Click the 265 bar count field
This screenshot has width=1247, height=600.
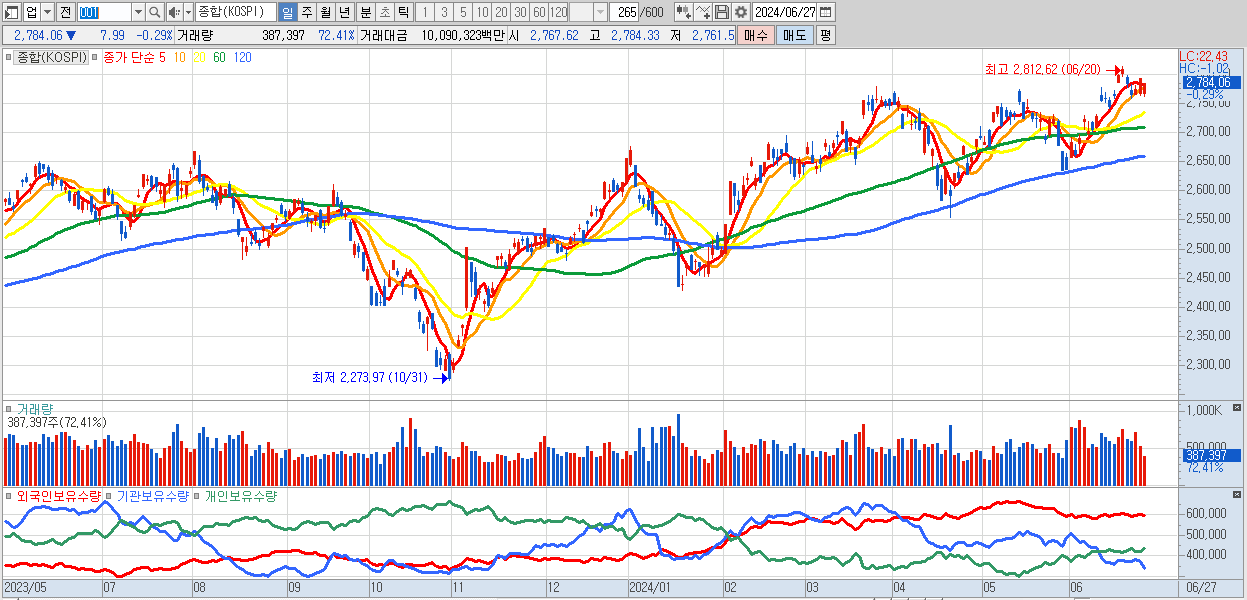click(x=626, y=12)
